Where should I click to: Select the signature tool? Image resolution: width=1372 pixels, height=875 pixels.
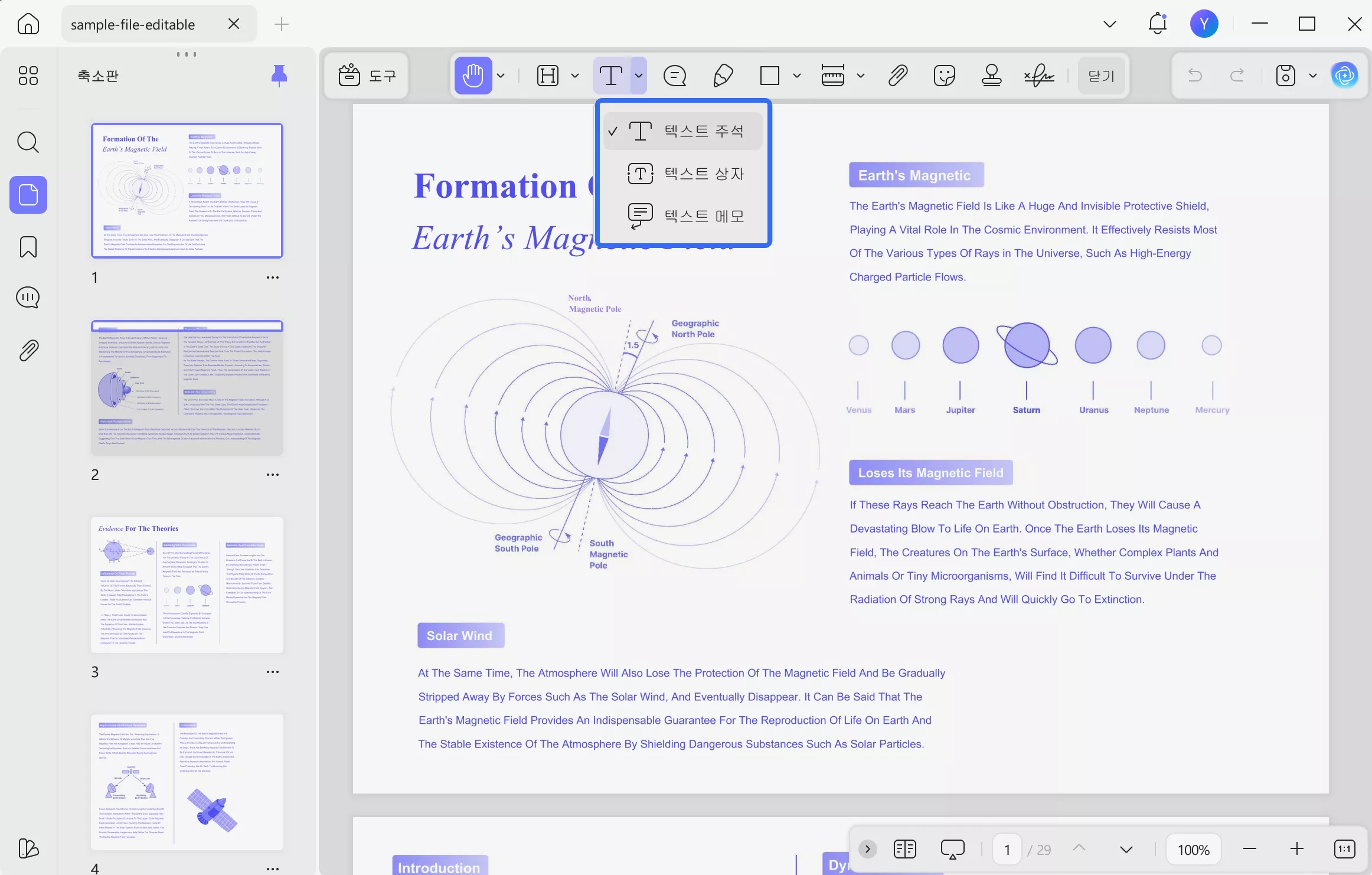(1039, 76)
